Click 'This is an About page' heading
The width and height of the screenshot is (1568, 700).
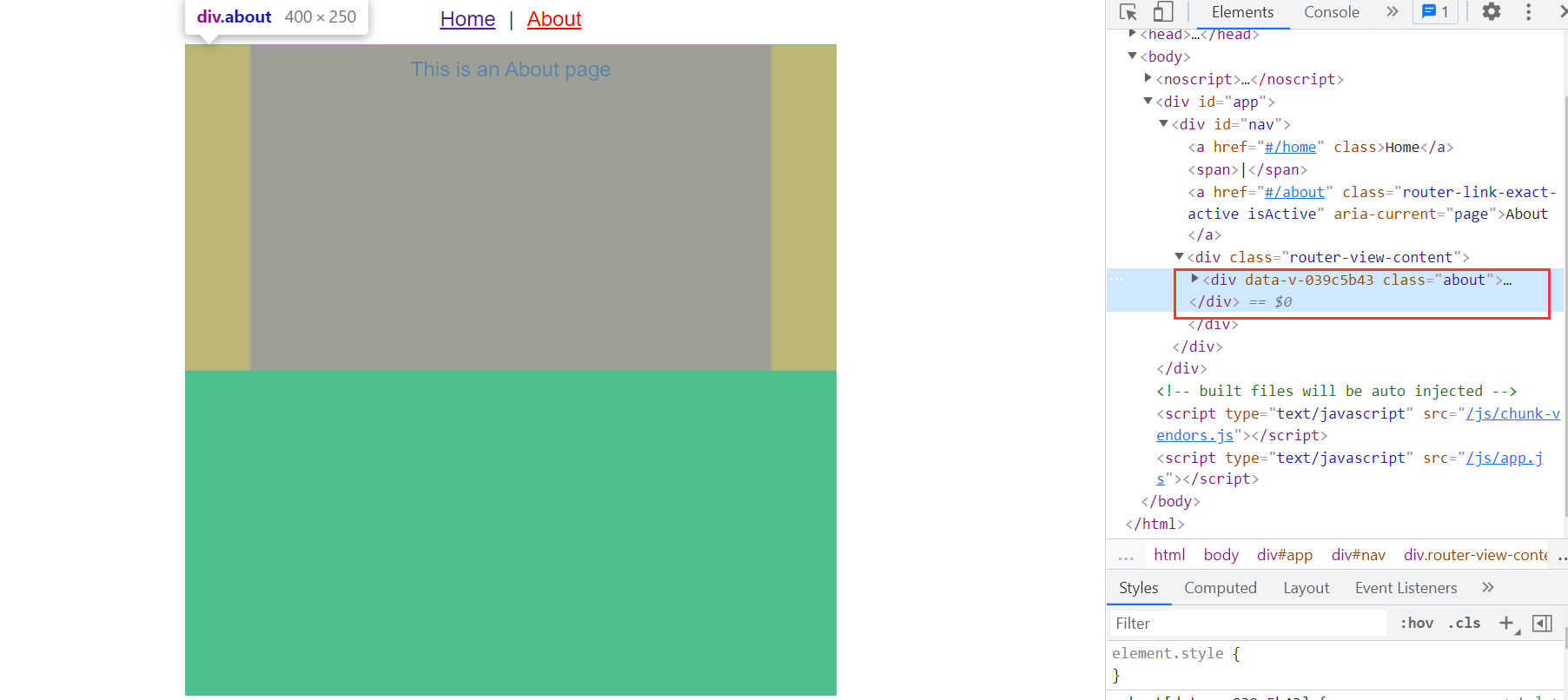click(x=511, y=69)
